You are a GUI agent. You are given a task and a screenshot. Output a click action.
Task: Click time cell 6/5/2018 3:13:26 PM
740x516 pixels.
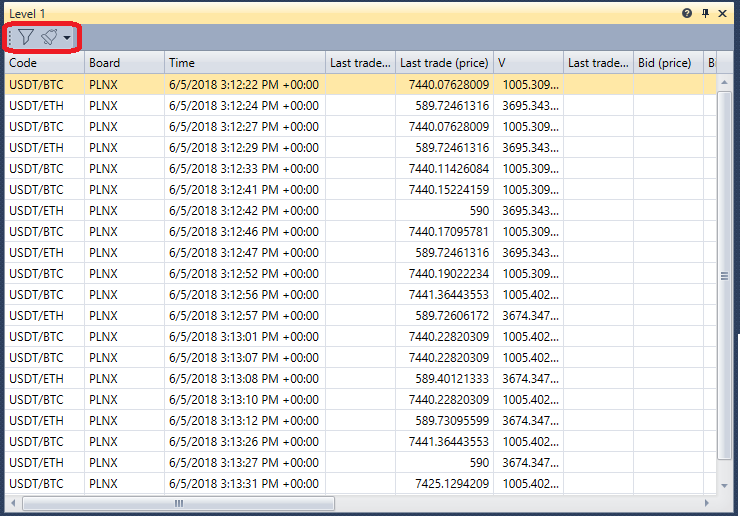244,442
